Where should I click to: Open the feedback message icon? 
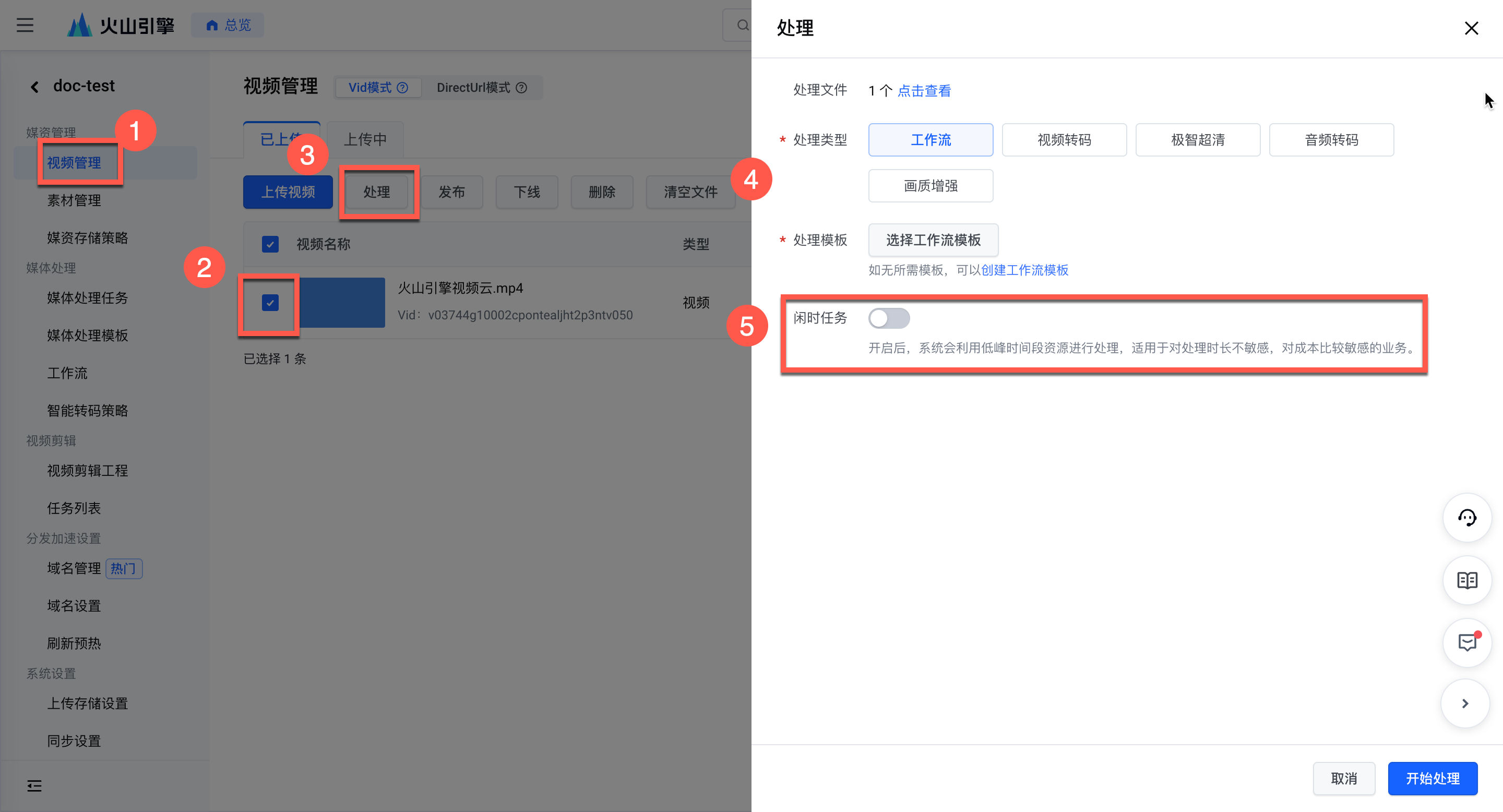[1467, 642]
